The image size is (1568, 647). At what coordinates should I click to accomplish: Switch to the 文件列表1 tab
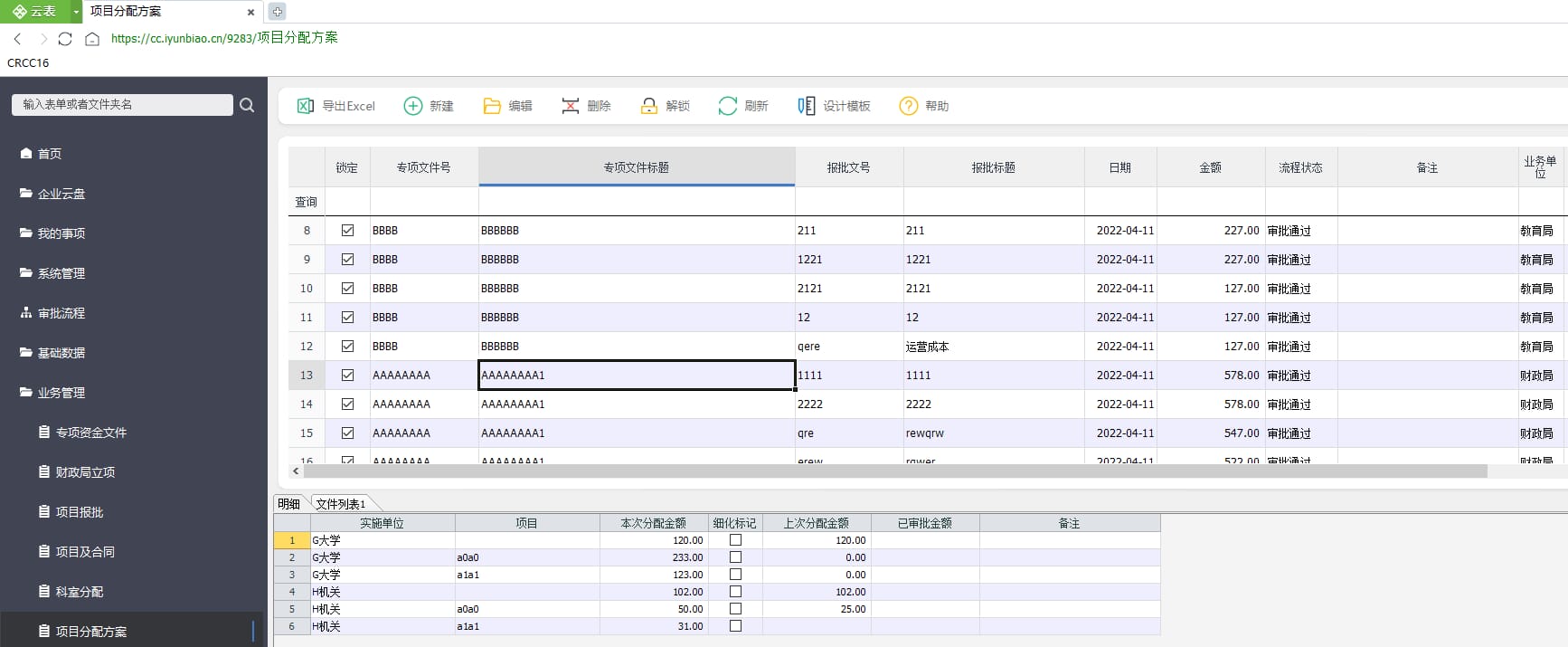[341, 504]
